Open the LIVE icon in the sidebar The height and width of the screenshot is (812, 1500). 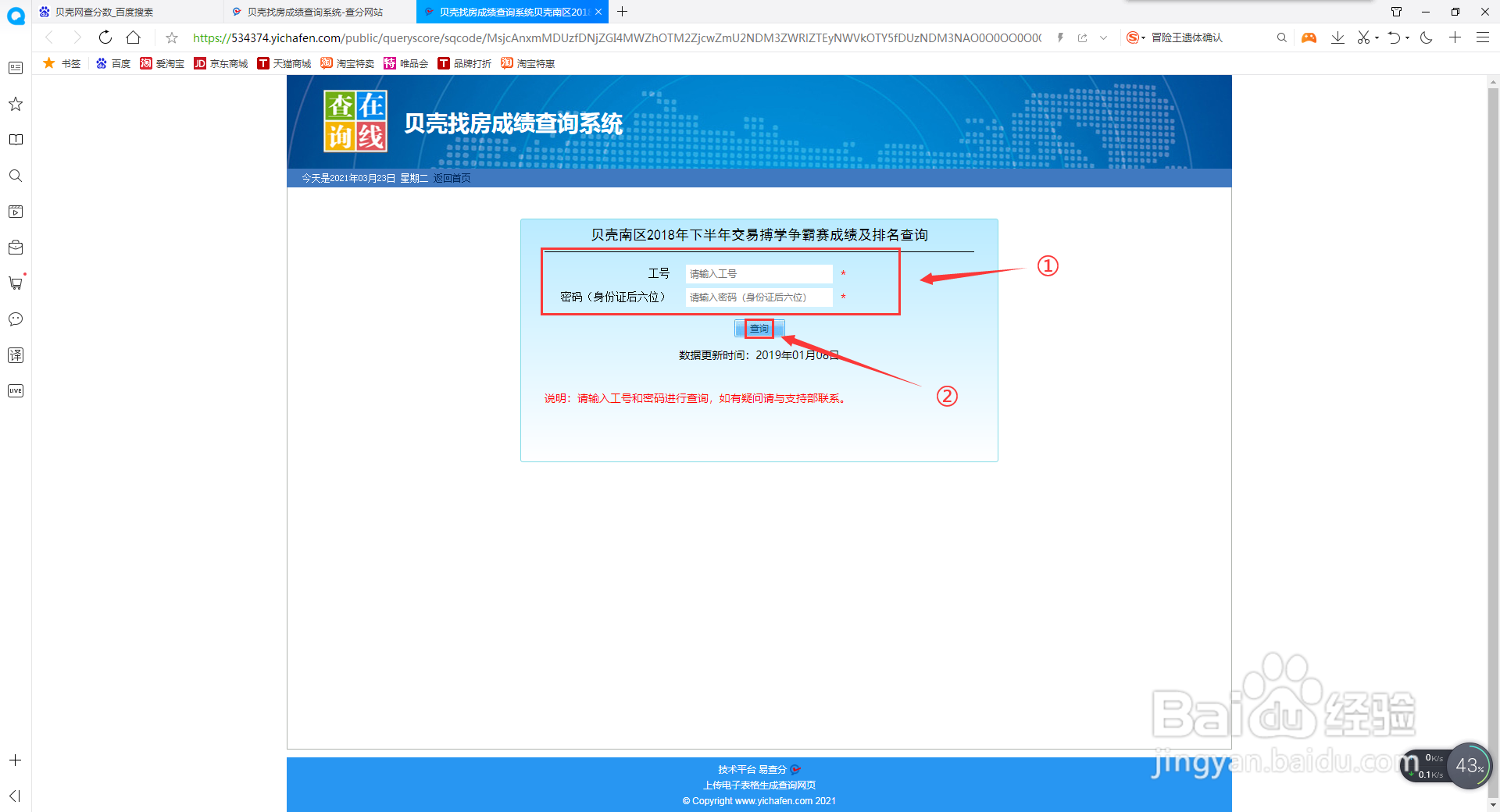(16, 391)
